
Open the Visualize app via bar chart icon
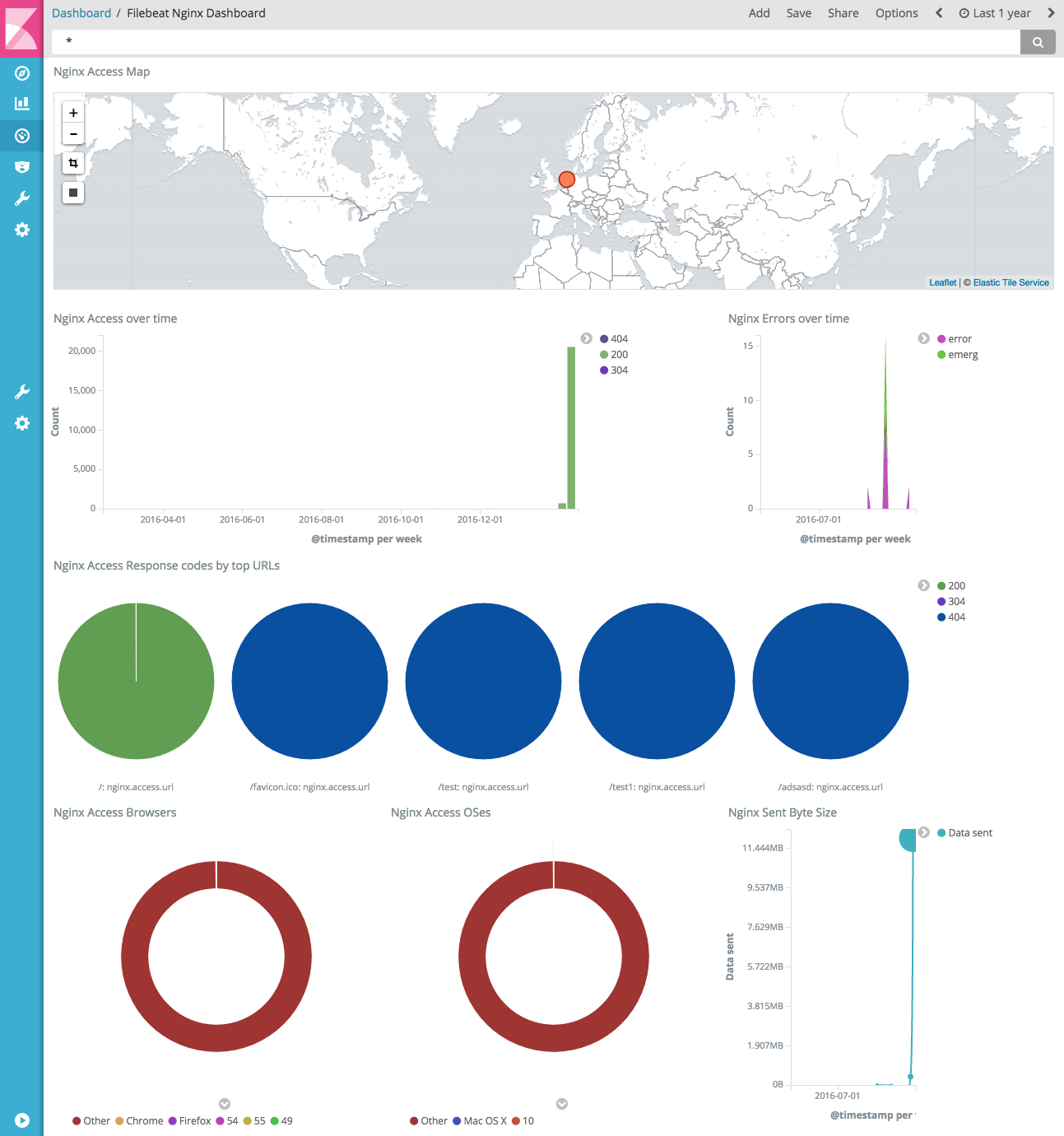click(21, 103)
